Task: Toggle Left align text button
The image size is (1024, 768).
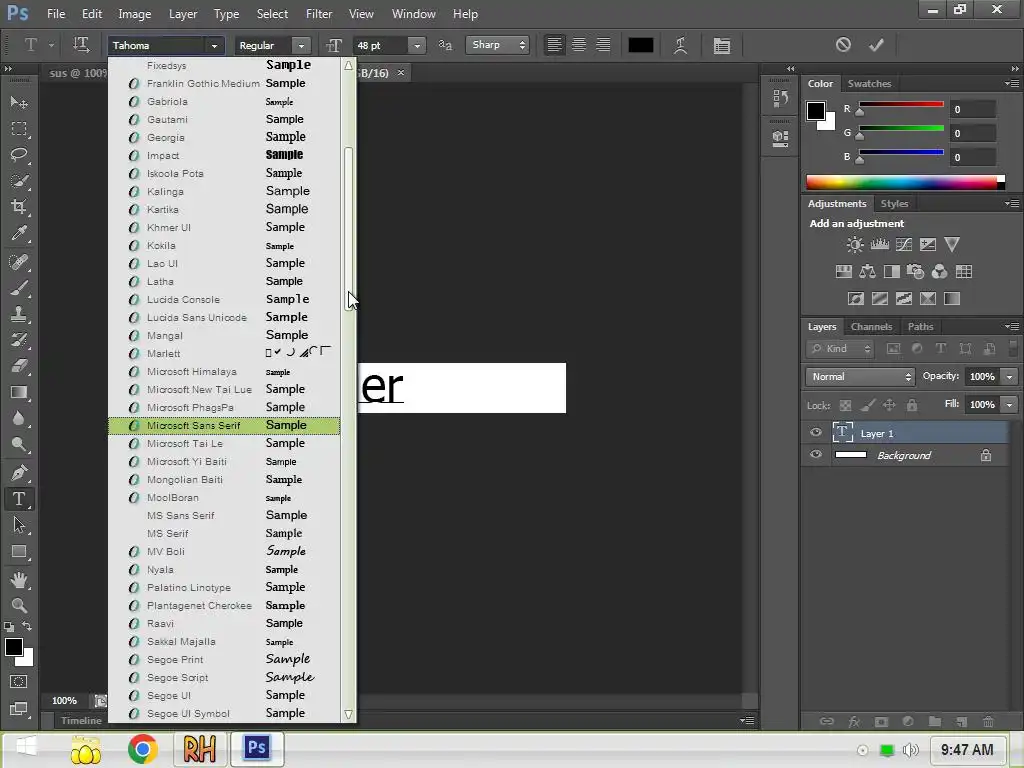Action: [x=554, y=45]
